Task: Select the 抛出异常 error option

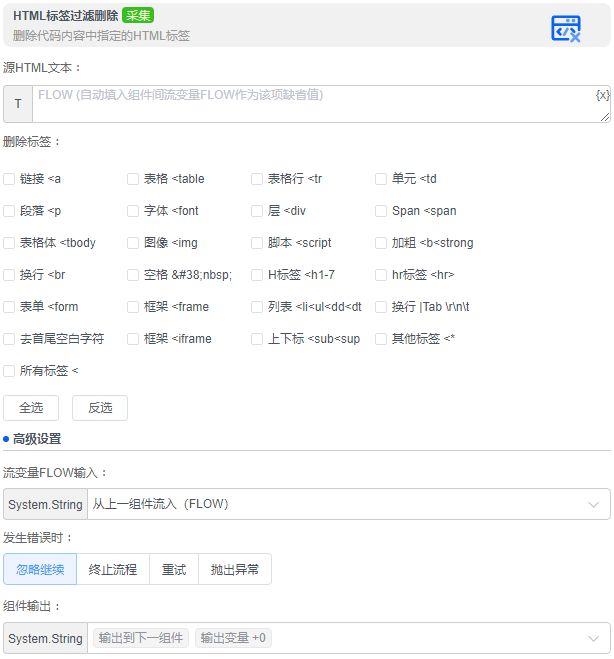Action: pos(235,569)
